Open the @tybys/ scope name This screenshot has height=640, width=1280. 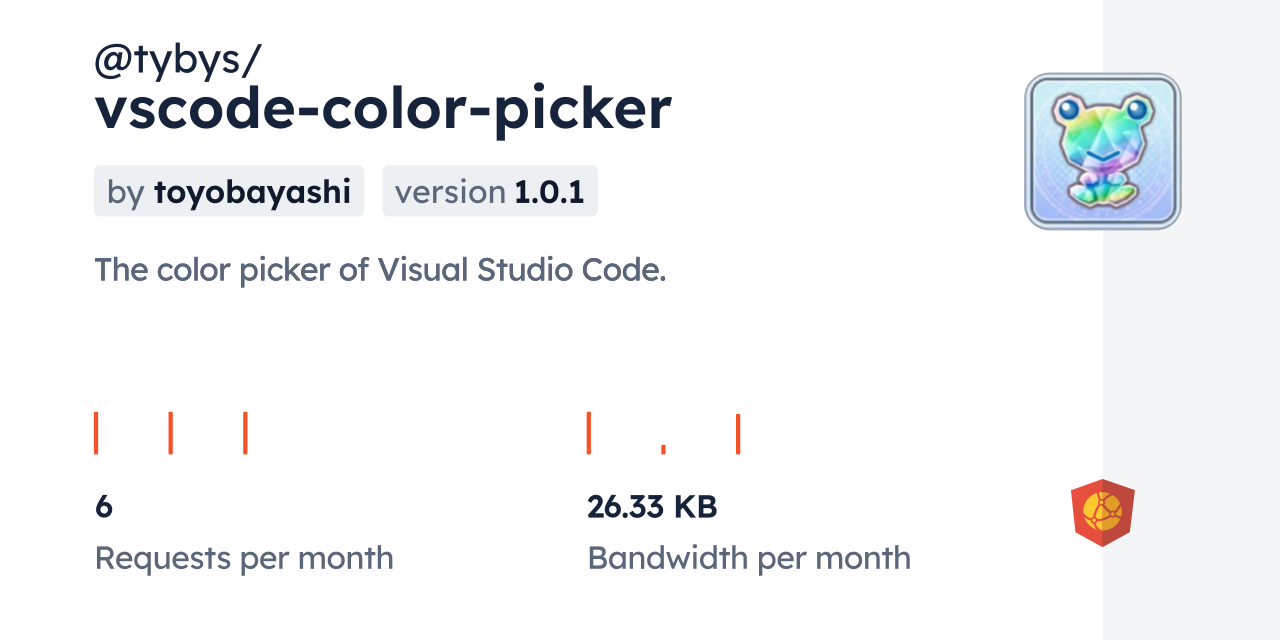(x=177, y=62)
